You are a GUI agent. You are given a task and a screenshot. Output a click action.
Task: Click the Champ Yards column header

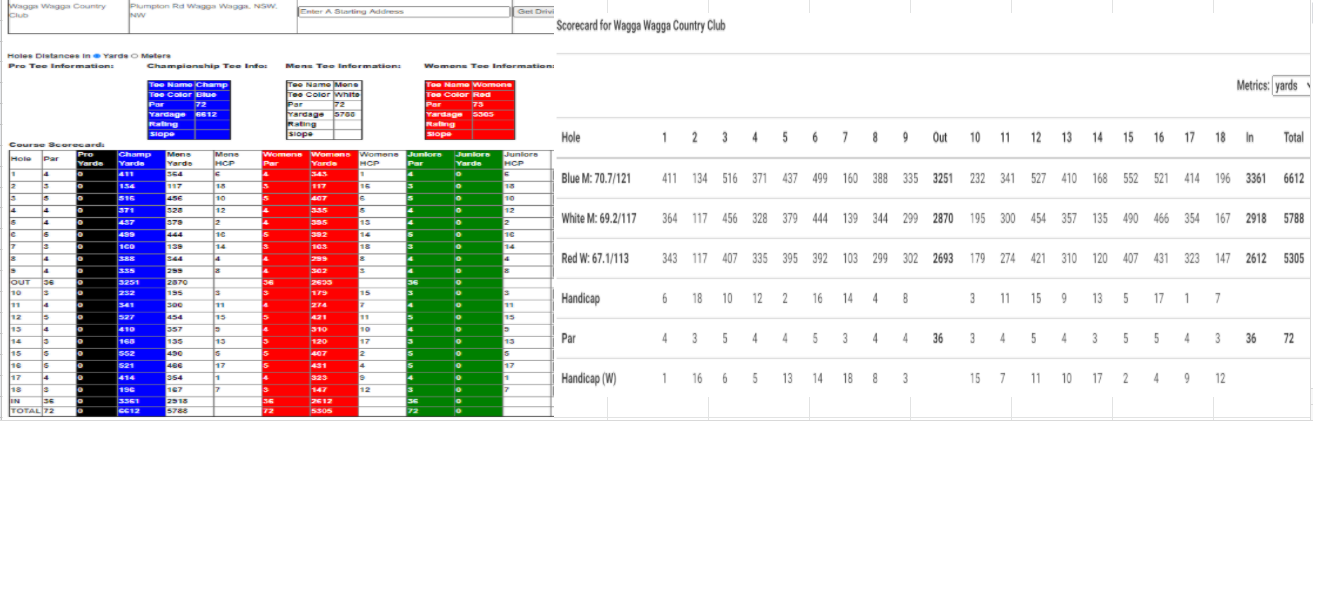(x=140, y=159)
